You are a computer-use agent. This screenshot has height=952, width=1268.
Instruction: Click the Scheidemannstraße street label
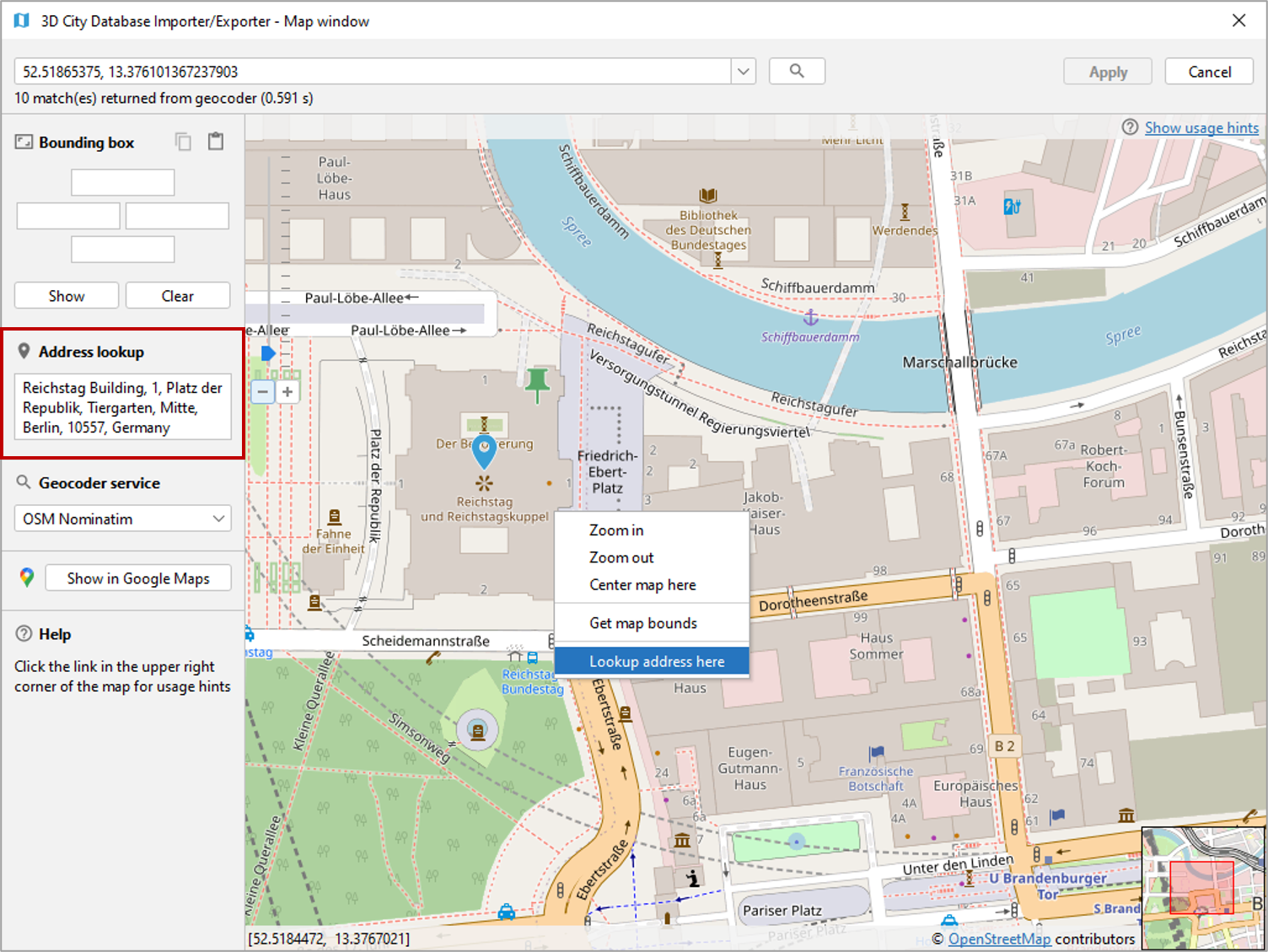point(426,641)
